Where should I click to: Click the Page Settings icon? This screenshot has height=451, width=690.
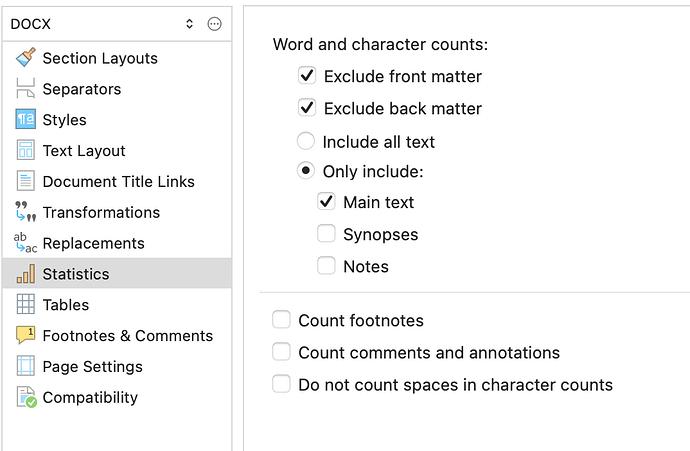click(26, 366)
